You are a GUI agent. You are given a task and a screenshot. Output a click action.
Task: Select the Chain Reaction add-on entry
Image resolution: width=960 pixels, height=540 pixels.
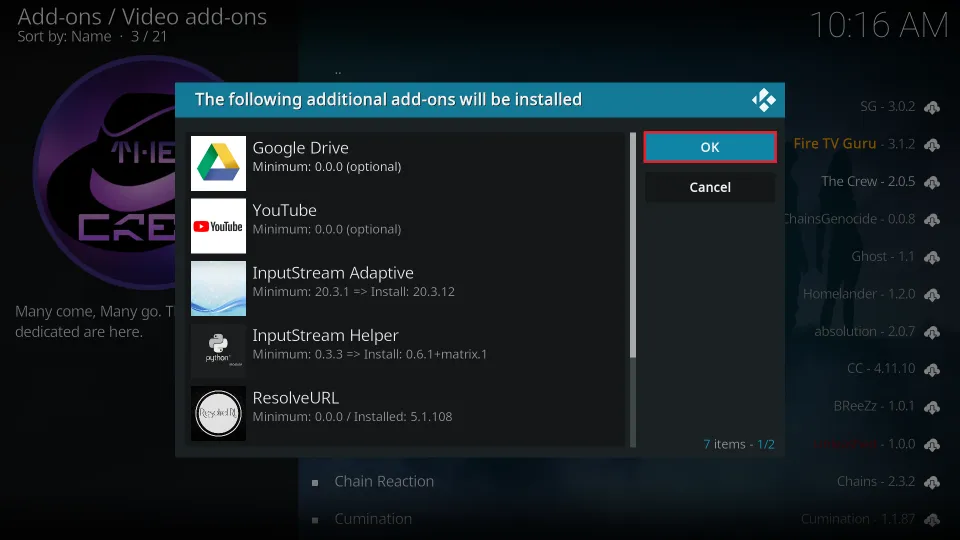384,482
